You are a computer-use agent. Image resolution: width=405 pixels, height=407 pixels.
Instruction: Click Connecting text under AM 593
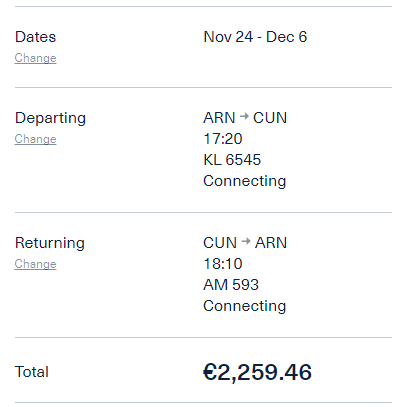tap(245, 306)
